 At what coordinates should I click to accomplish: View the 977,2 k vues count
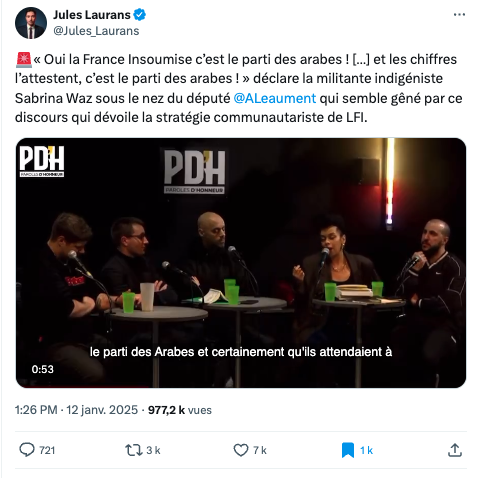pos(180,410)
